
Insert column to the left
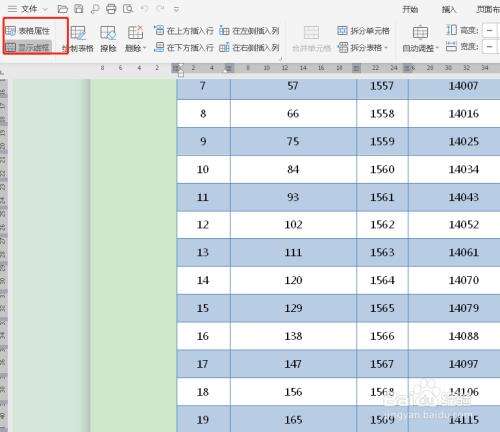click(x=249, y=31)
